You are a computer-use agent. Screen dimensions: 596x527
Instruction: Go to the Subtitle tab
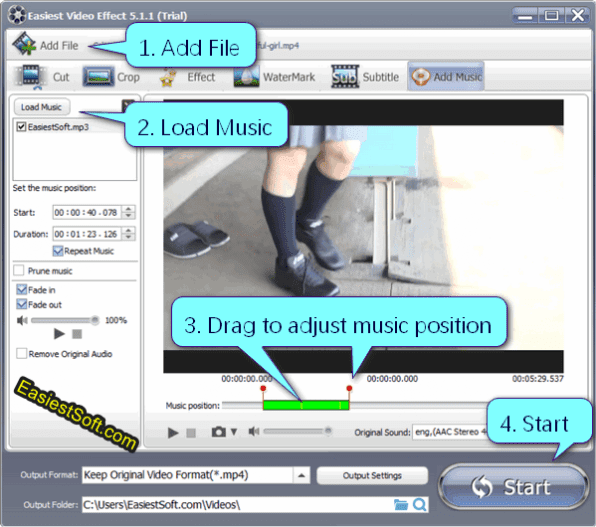365,77
